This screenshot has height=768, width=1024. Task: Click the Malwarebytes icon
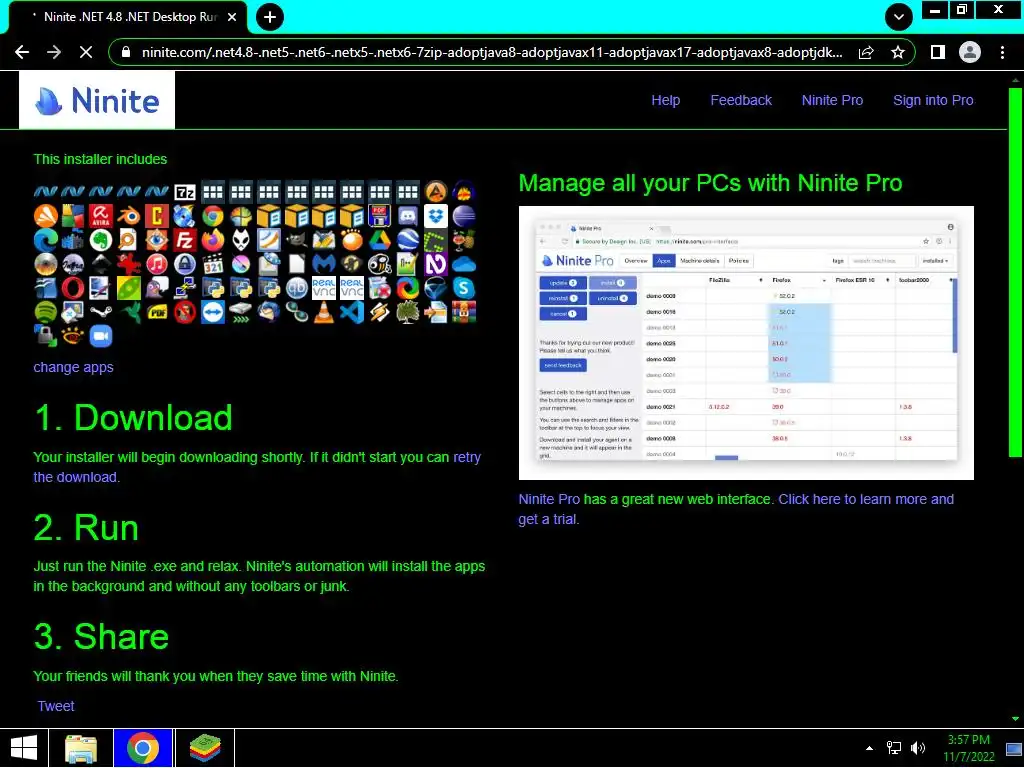point(325,264)
